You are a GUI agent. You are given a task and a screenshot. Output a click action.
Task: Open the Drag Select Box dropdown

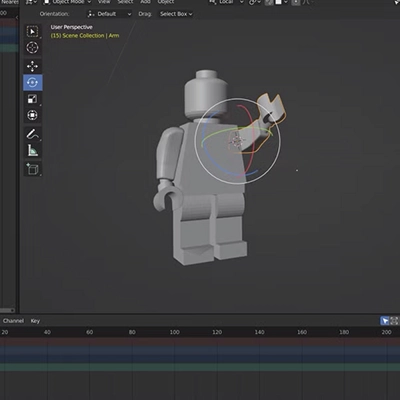point(176,14)
